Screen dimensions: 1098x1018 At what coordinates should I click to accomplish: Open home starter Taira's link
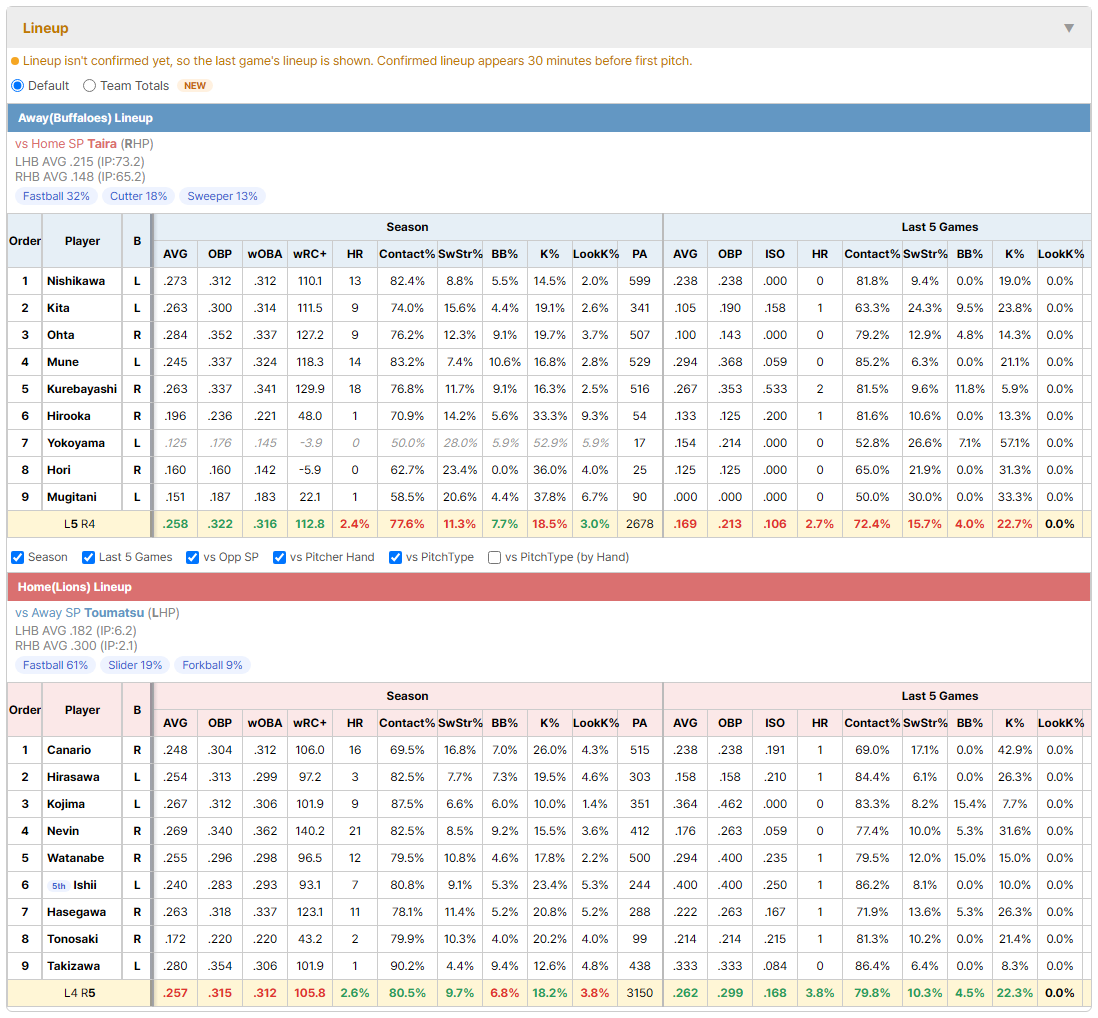[x=102, y=144]
